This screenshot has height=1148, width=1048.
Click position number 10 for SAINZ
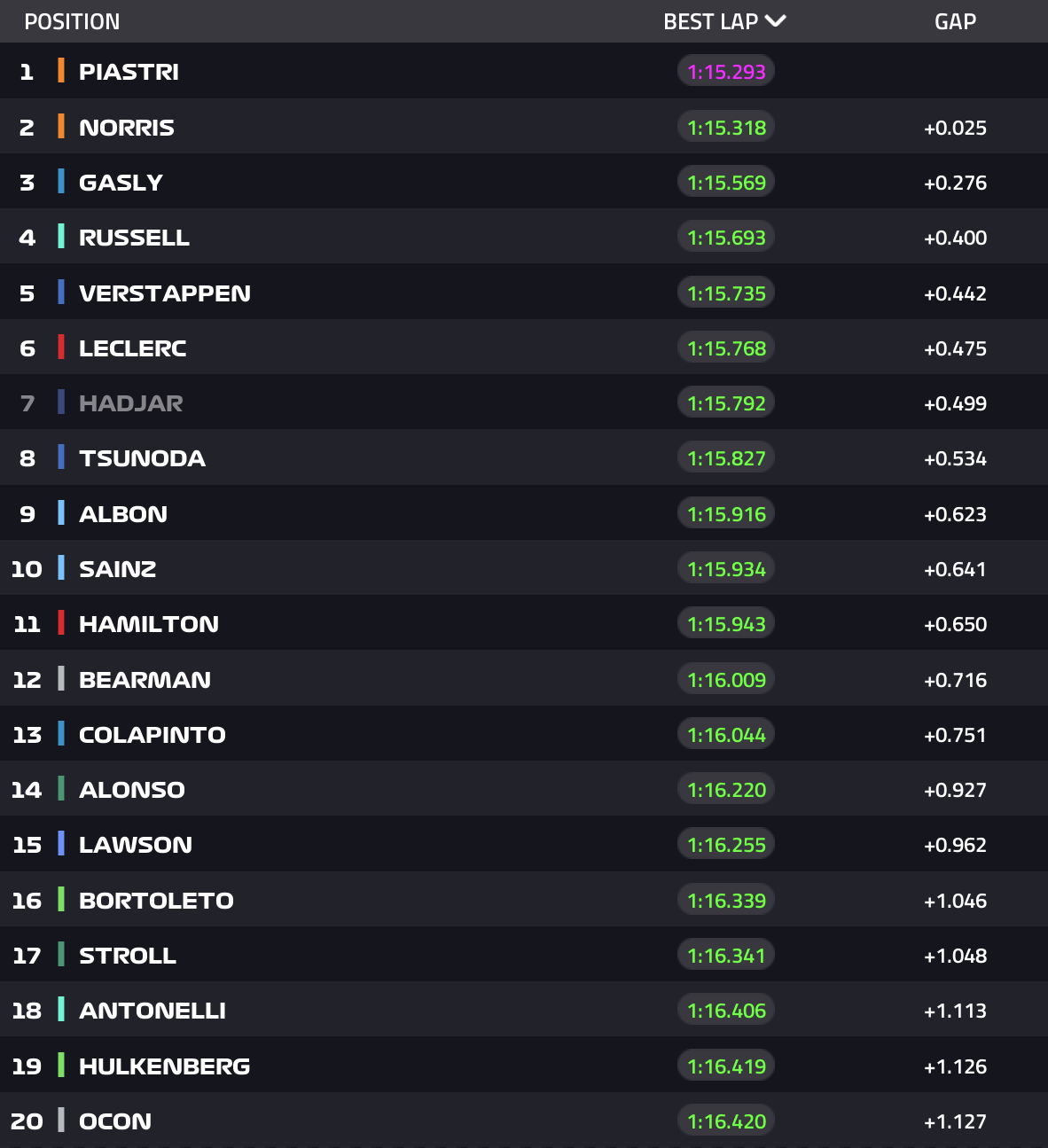pyautogui.click(x=27, y=569)
